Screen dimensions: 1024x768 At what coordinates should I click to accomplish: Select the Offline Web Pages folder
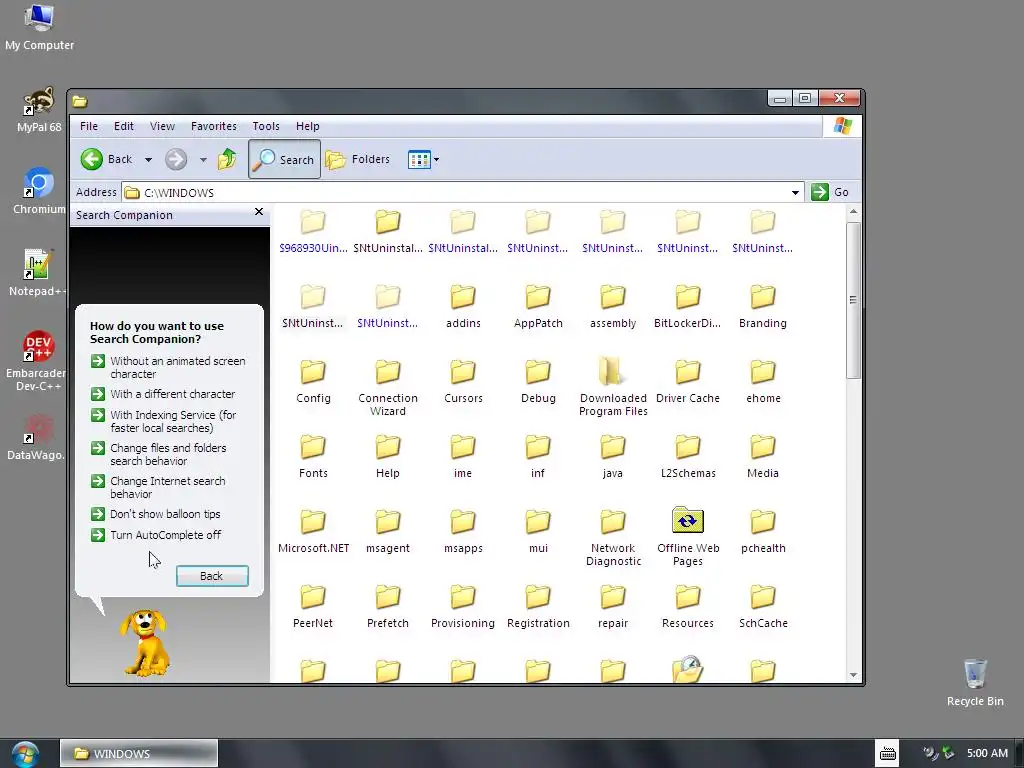click(x=688, y=537)
